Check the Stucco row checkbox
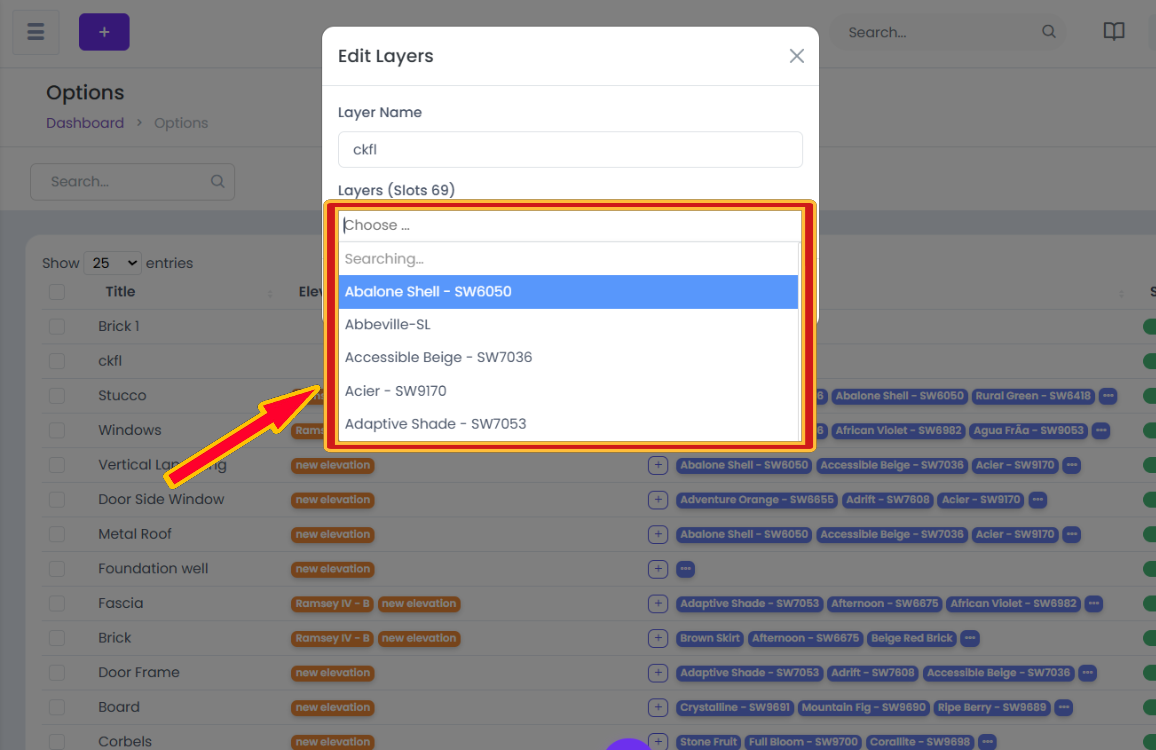The width and height of the screenshot is (1156, 750). (57, 396)
